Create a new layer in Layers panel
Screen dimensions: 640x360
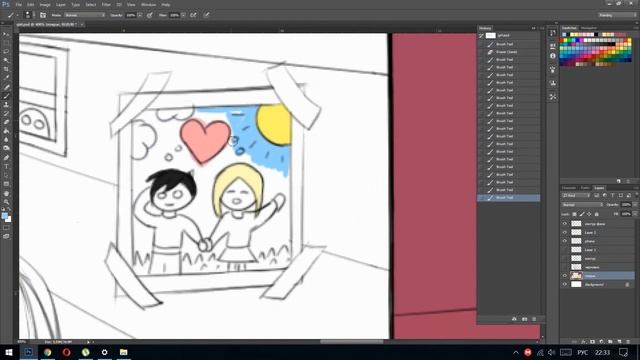[x=619, y=341]
